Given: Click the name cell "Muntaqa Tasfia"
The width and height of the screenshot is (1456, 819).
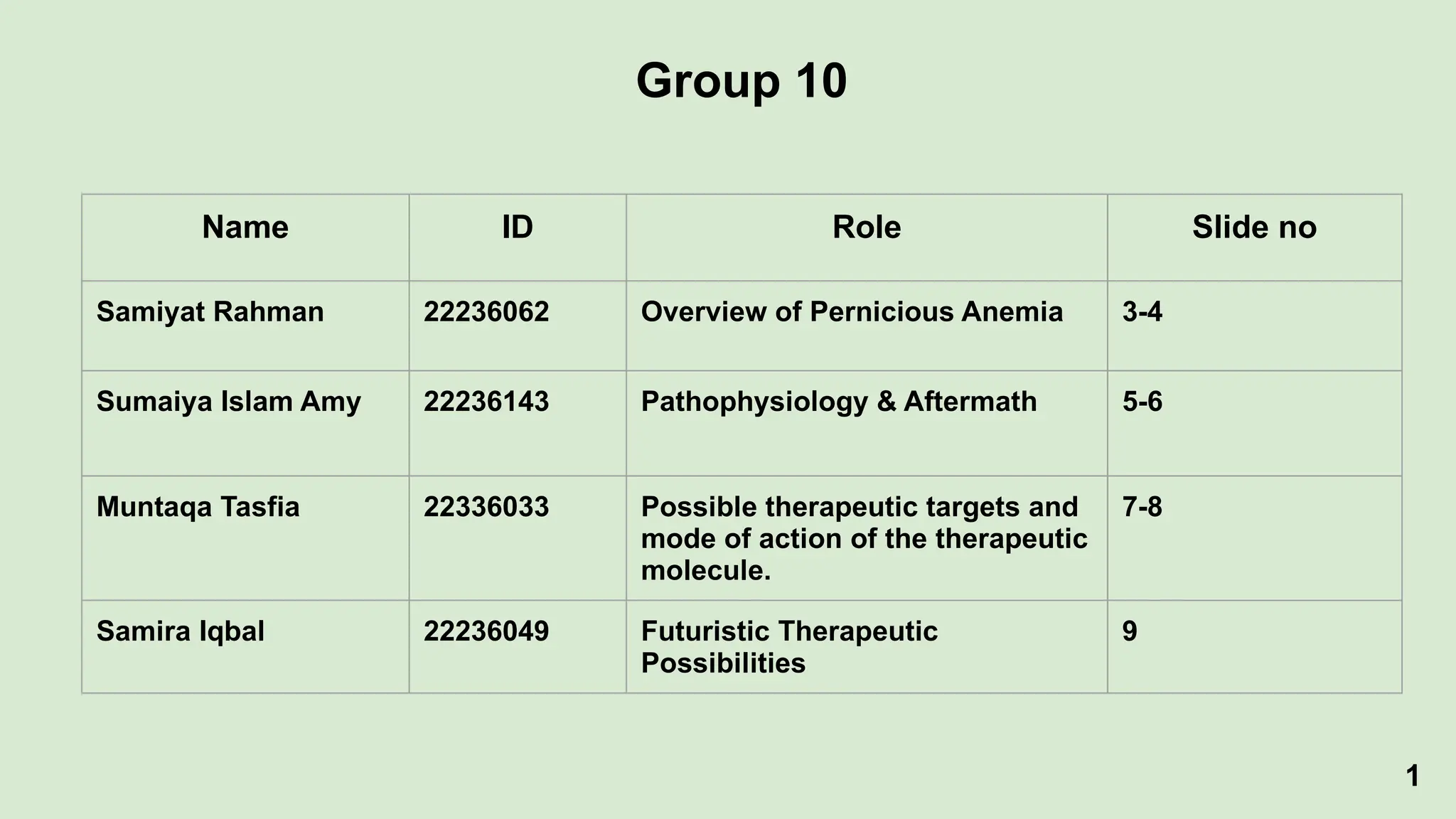Looking at the screenshot, I should [198, 507].
